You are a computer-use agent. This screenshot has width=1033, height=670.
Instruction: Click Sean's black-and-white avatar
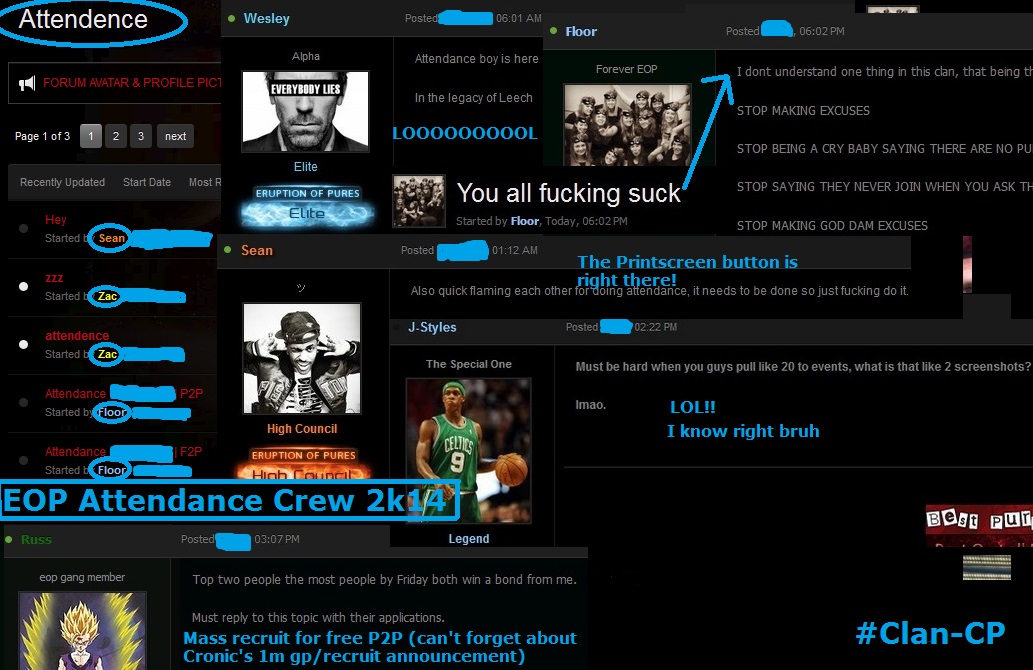(x=302, y=358)
